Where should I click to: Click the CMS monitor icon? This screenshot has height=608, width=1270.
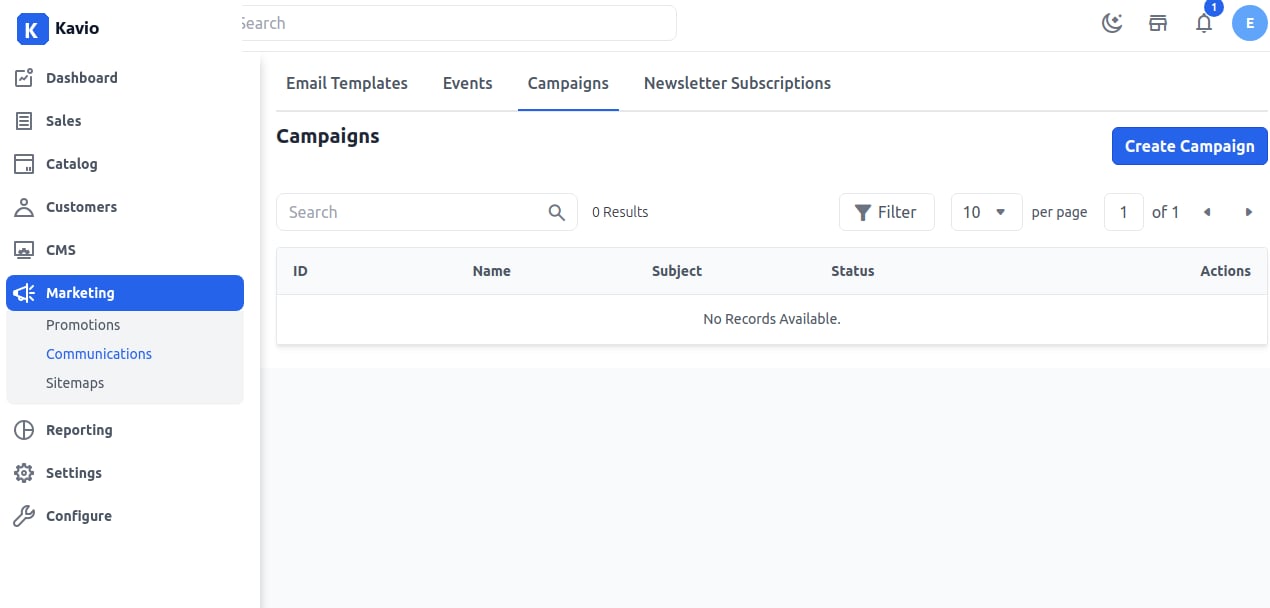(24, 250)
